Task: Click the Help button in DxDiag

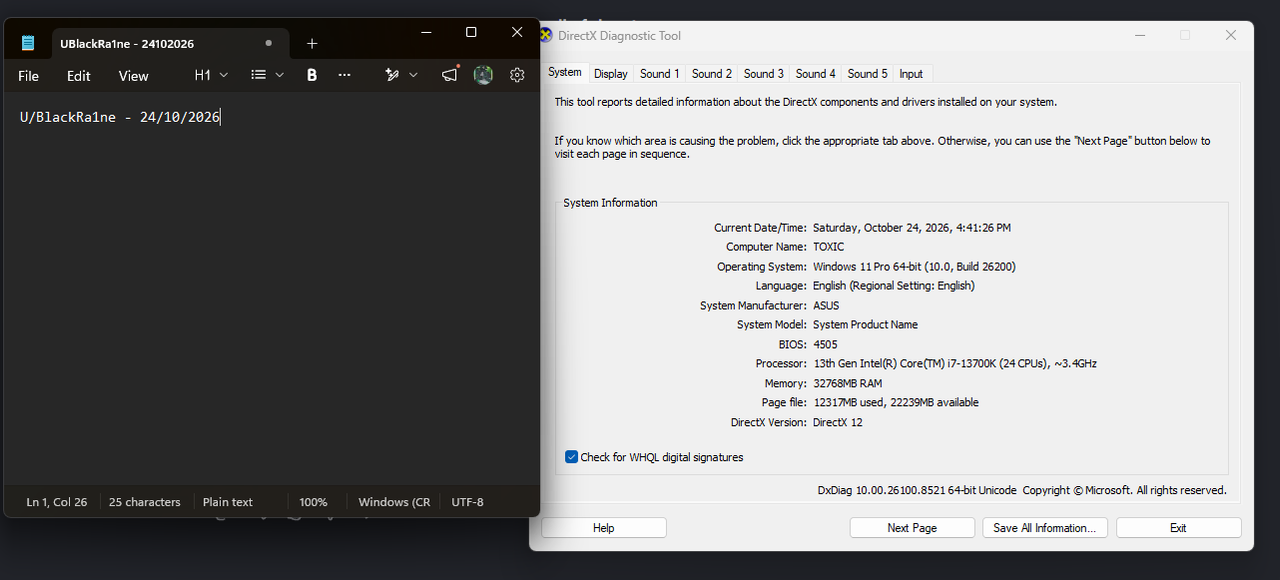Action: 604,528
